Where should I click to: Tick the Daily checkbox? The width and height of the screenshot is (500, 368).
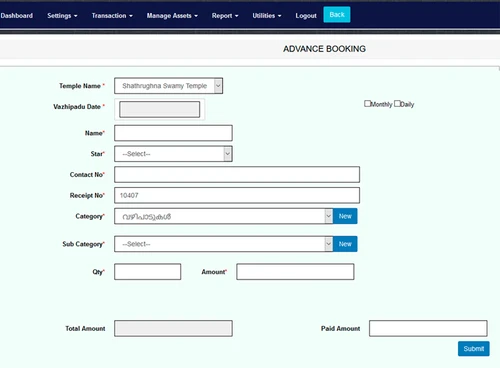pos(397,104)
